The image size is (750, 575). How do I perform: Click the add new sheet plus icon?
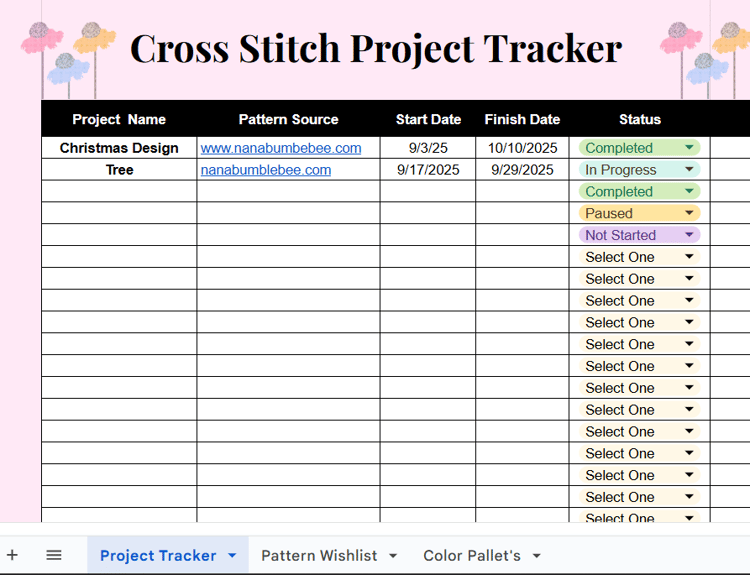(x=12, y=555)
